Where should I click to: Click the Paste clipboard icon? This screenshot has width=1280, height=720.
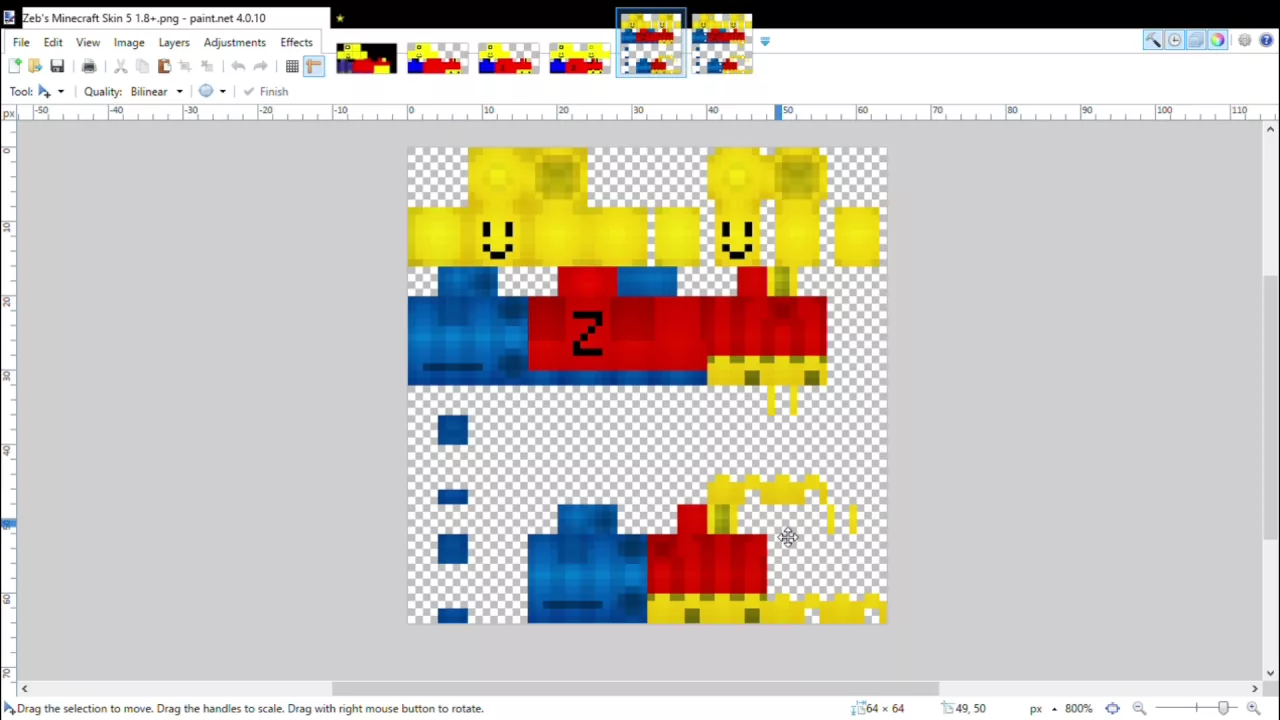(164, 66)
